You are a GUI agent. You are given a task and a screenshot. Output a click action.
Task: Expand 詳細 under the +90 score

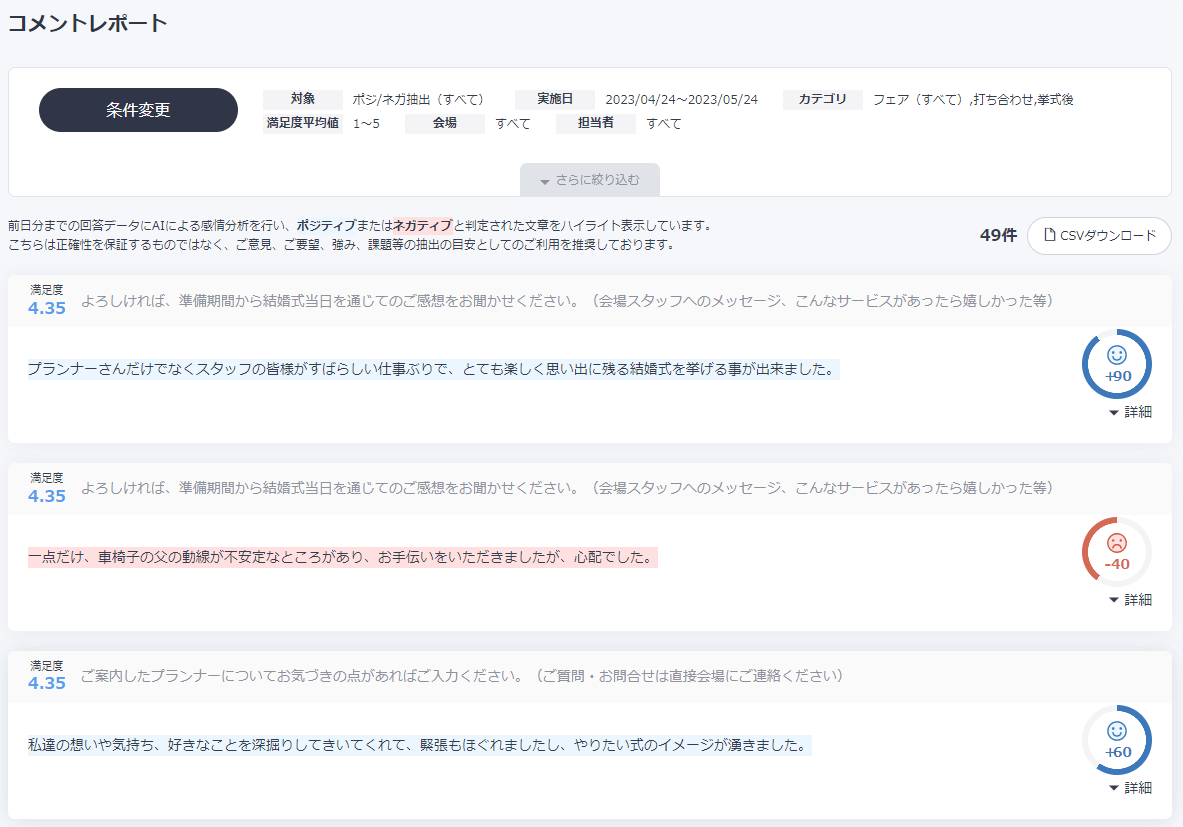point(1130,412)
